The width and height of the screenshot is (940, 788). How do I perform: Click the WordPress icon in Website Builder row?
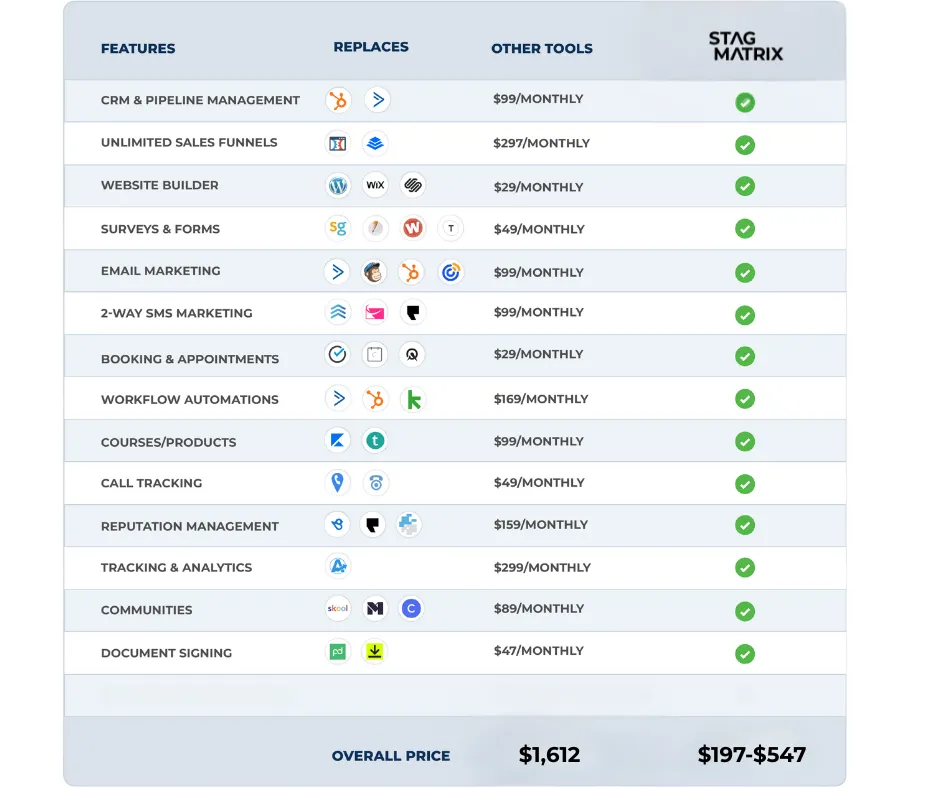pyautogui.click(x=338, y=185)
